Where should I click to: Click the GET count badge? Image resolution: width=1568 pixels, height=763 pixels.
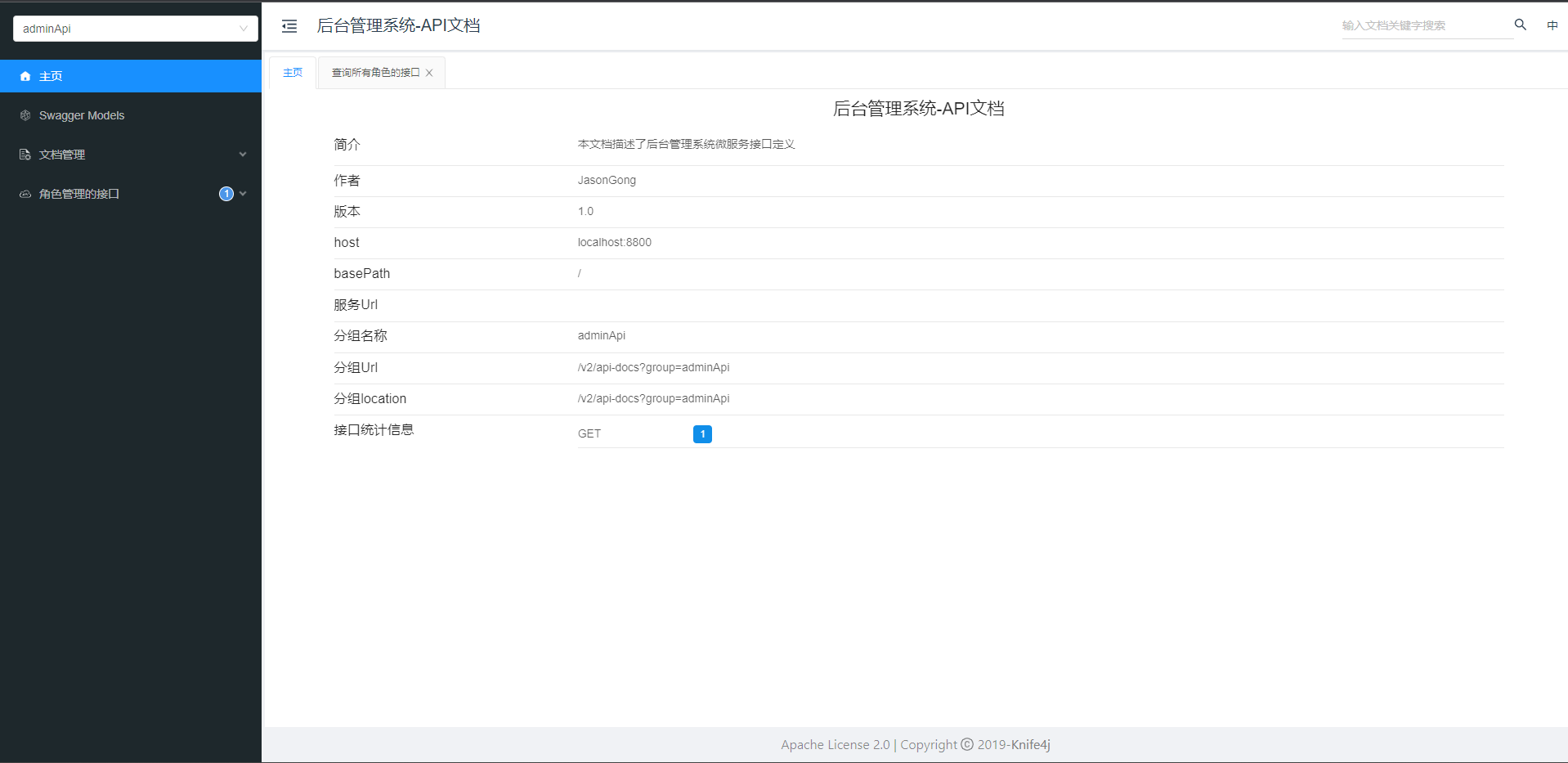click(x=702, y=434)
